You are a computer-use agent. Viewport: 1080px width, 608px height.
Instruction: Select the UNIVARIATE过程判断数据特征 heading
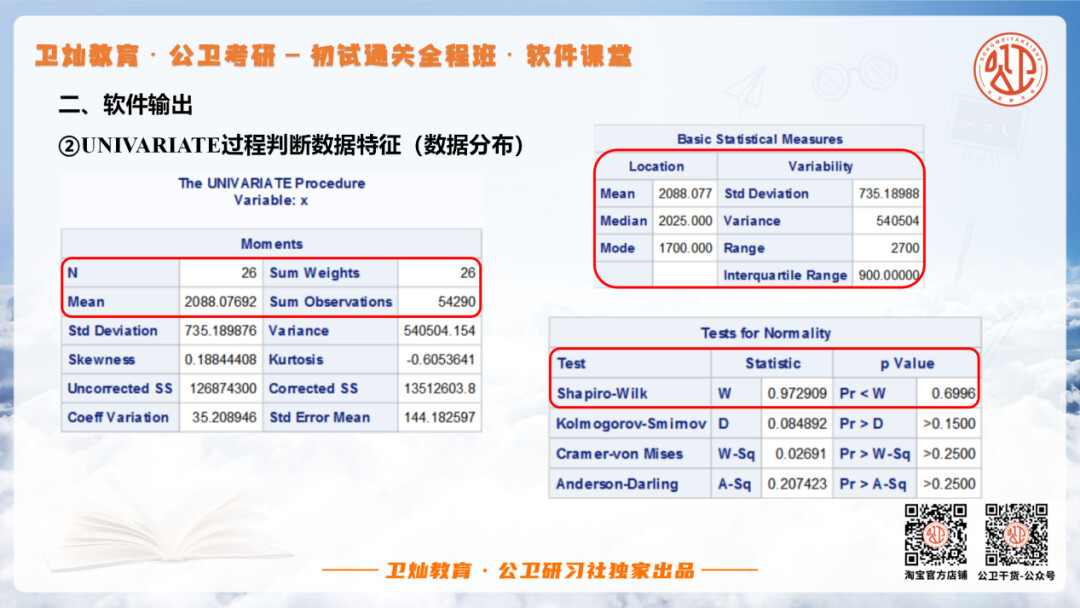[x=291, y=145]
